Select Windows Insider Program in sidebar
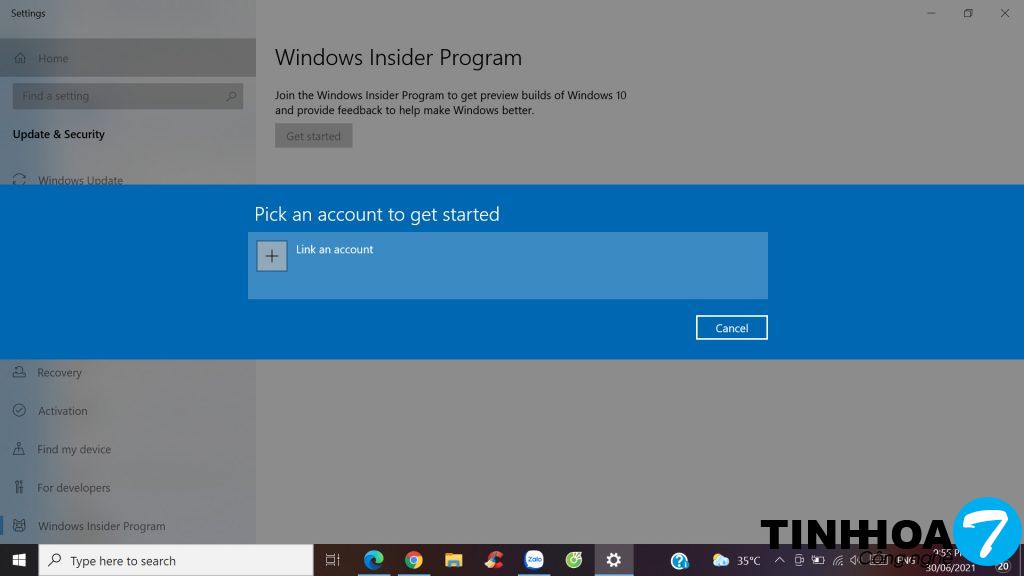1024x576 pixels. click(x=101, y=526)
